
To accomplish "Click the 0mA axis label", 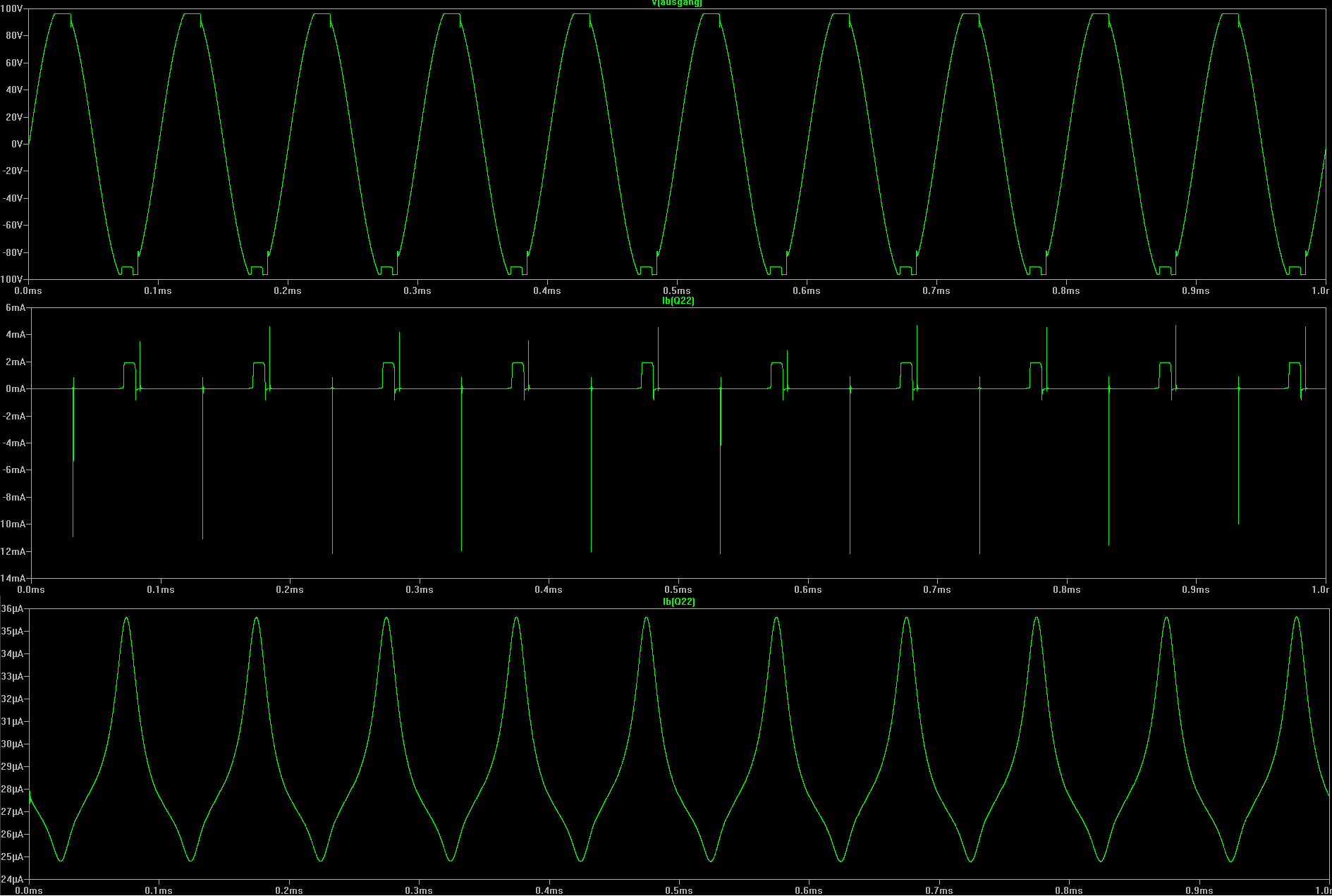I will click(x=16, y=389).
